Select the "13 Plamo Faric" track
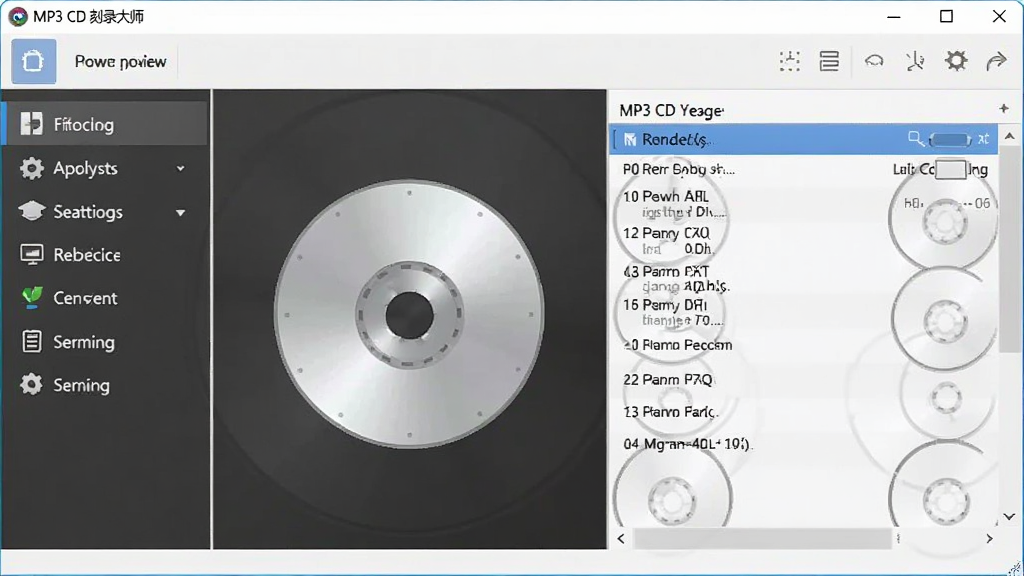The image size is (1024, 576). click(x=671, y=412)
